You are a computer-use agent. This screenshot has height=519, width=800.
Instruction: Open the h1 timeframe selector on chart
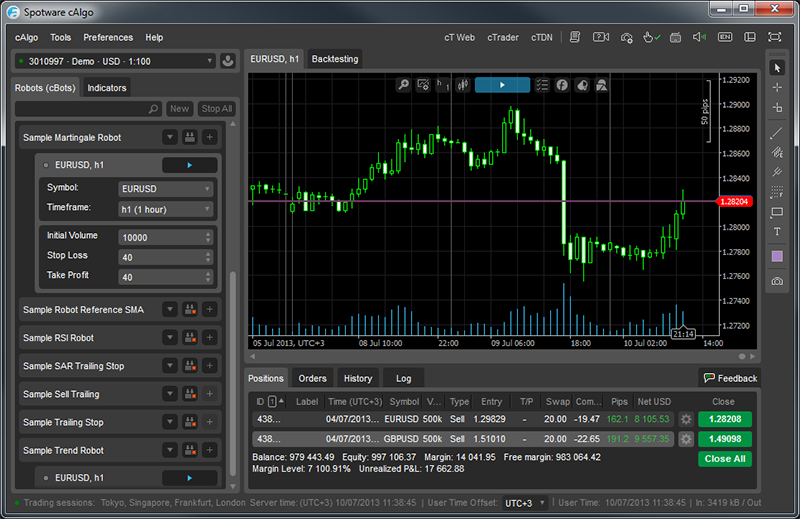(443, 85)
